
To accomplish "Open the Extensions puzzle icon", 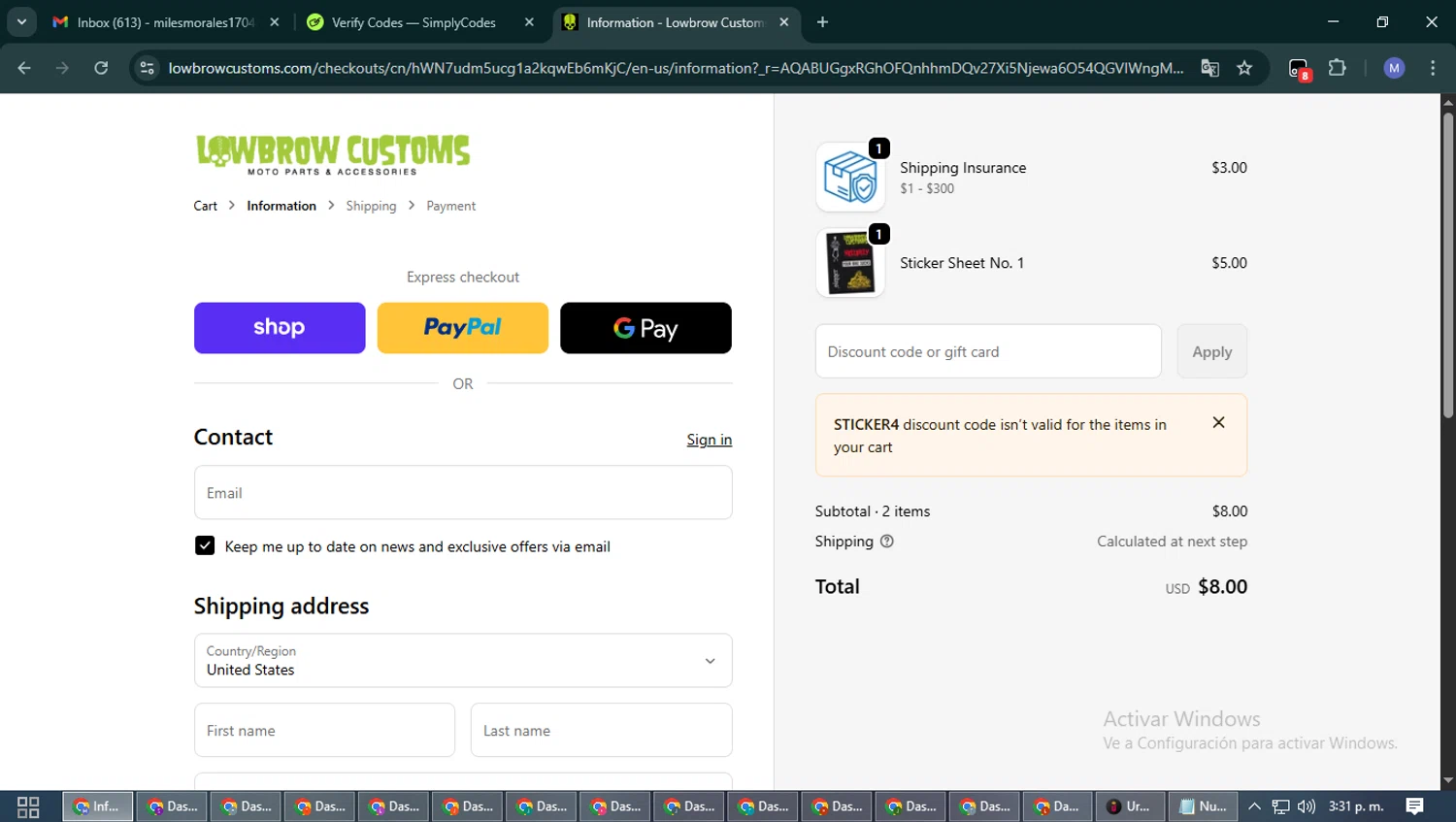I will (1338, 68).
